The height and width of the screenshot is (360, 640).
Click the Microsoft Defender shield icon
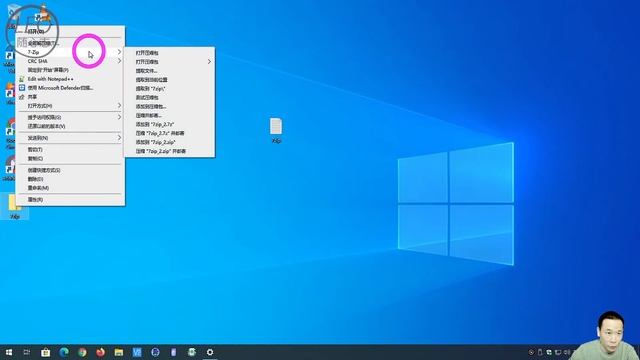22,88
